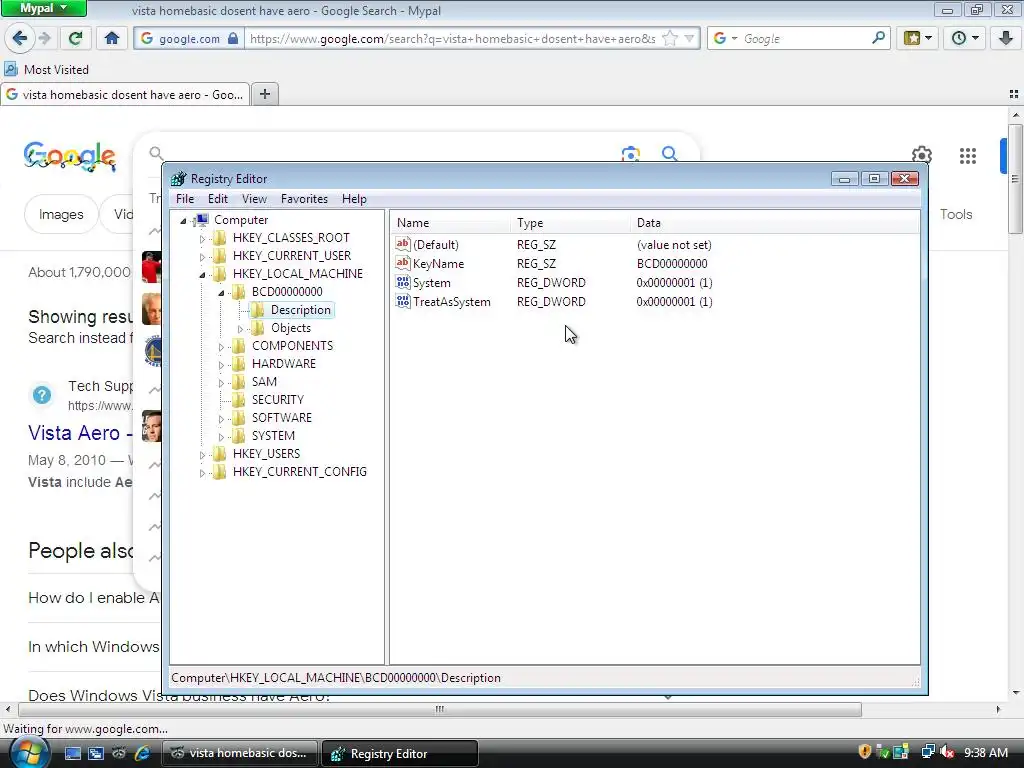Select the (Default) value icon

[403, 244]
